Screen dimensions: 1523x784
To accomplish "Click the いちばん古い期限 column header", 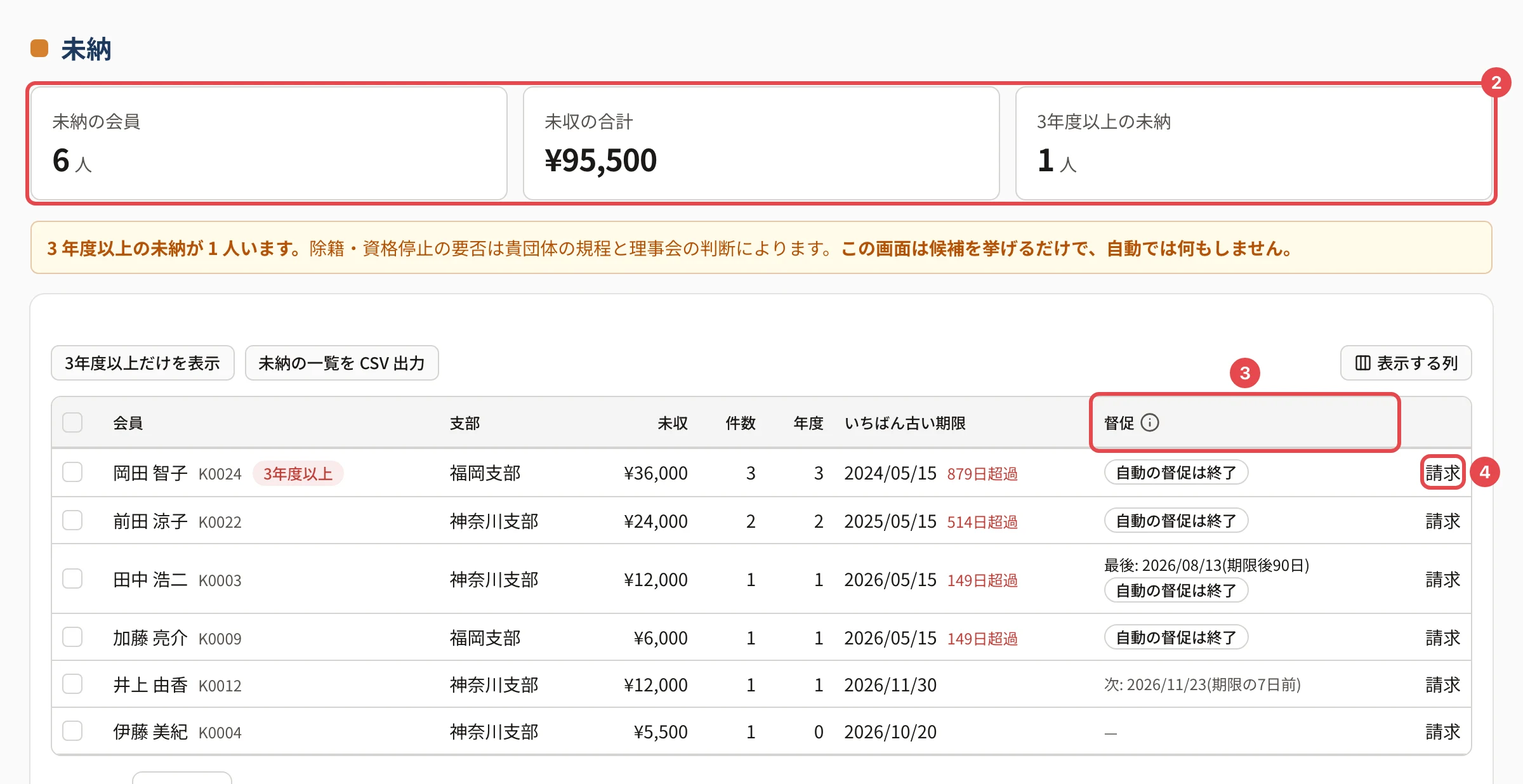I will coord(905,423).
